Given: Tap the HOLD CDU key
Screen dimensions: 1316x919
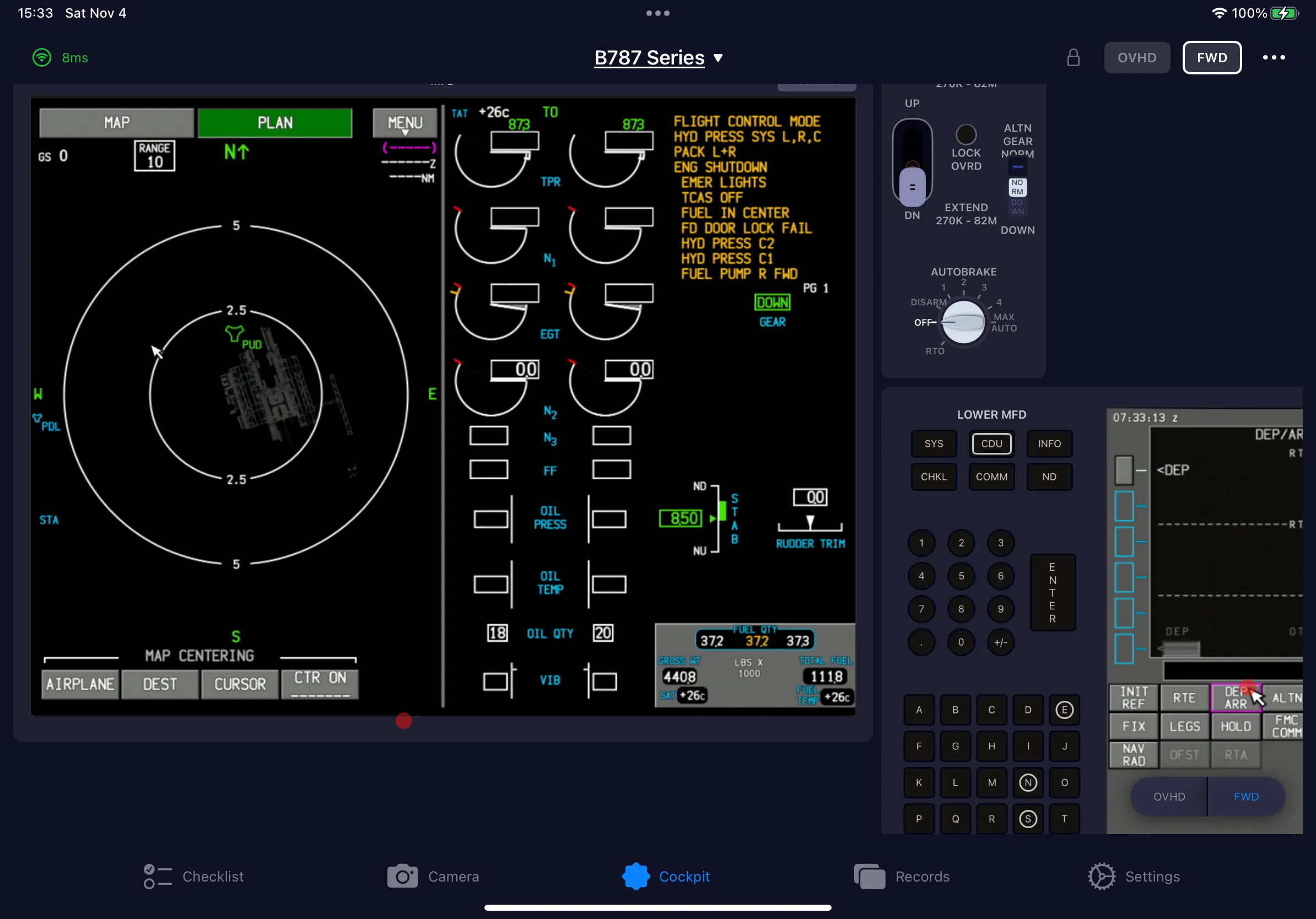Looking at the screenshot, I should [1235, 726].
